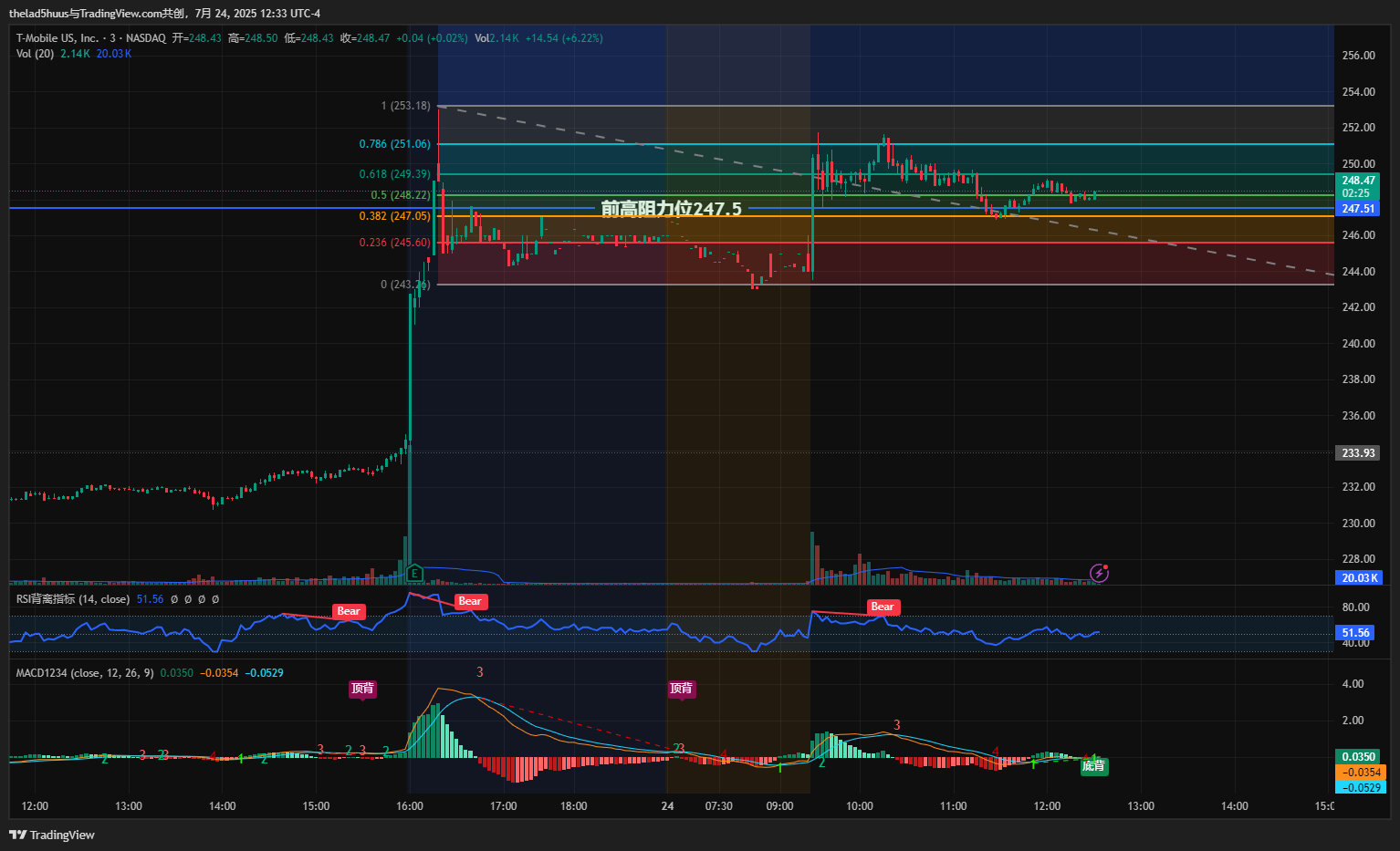Click the date 24 time axis label
Image resolution: width=1400 pixels, height=851 pixels.
click(668, 806)
